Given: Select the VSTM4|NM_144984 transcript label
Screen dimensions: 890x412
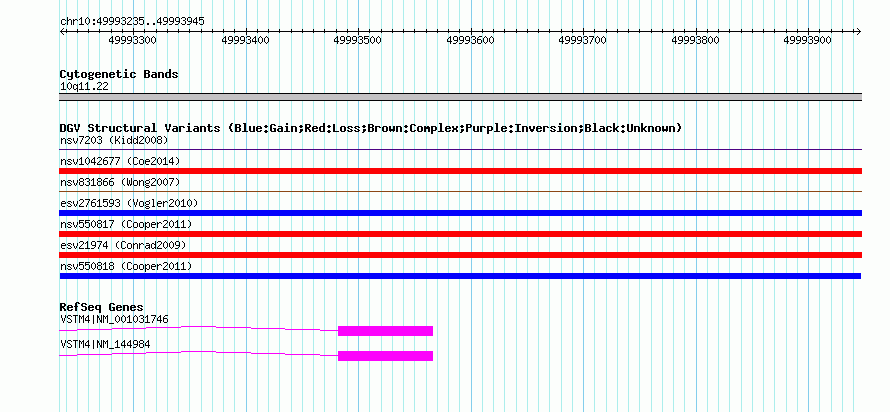Looking at the screenshot, I should click(x=105, y=344).
